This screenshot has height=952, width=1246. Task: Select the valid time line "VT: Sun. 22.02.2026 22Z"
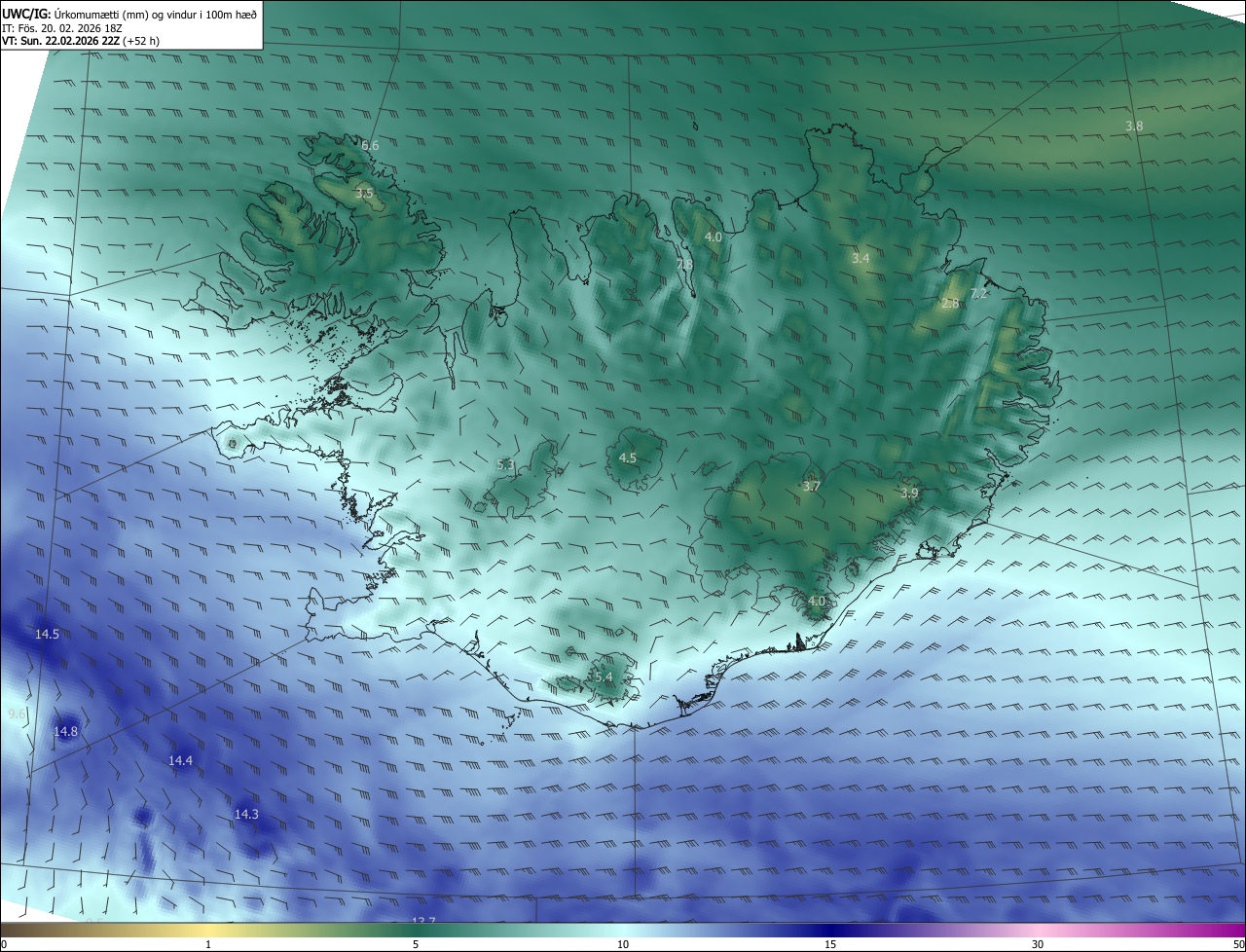point(61,42)
